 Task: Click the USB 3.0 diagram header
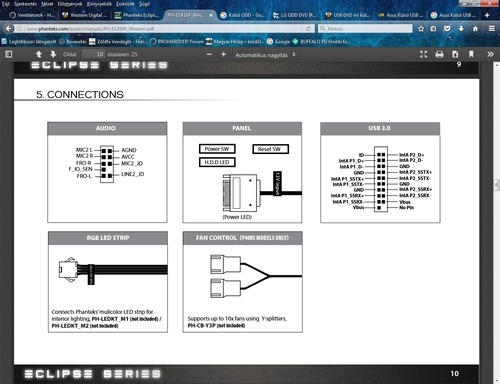pyautogui.click(x=380, y=128)
